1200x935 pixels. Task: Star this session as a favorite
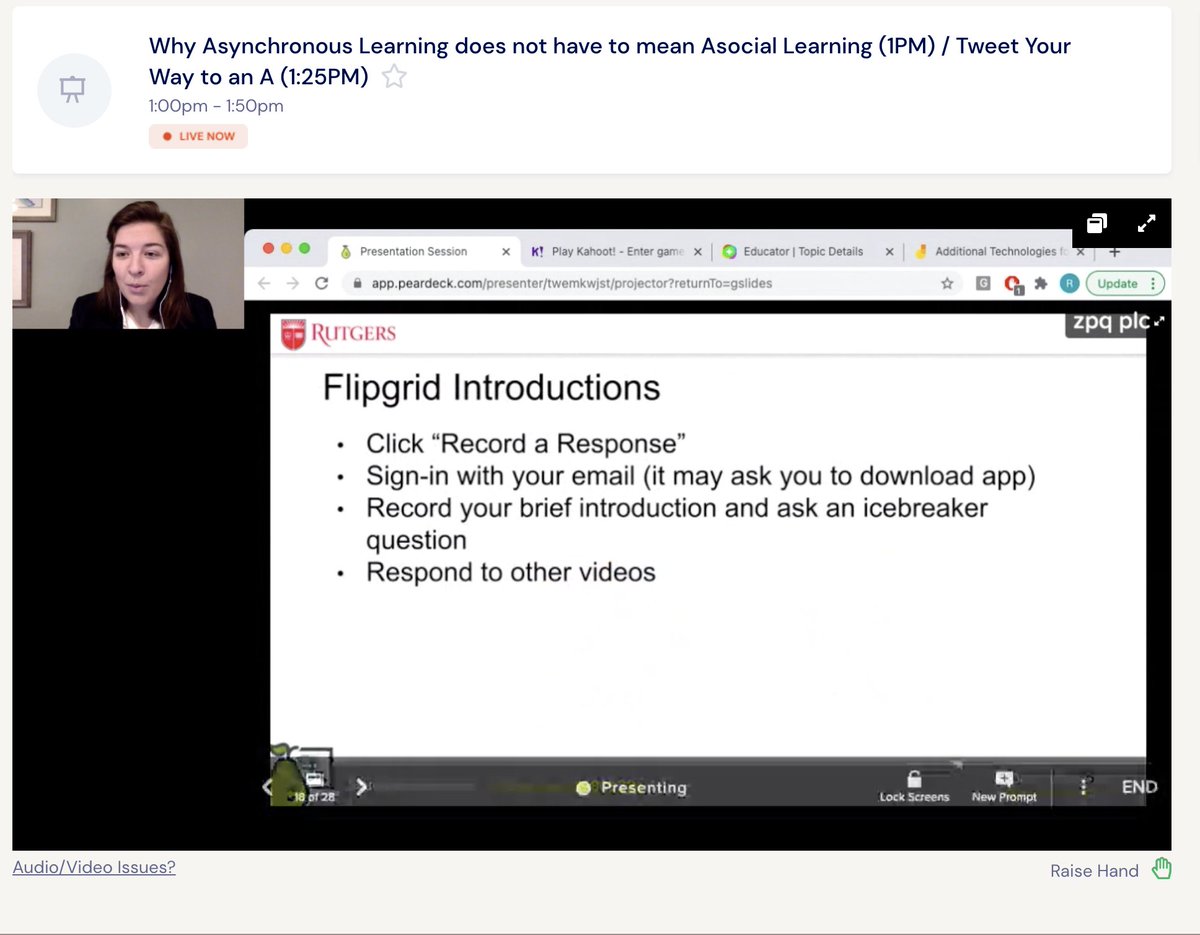[395, 76]
